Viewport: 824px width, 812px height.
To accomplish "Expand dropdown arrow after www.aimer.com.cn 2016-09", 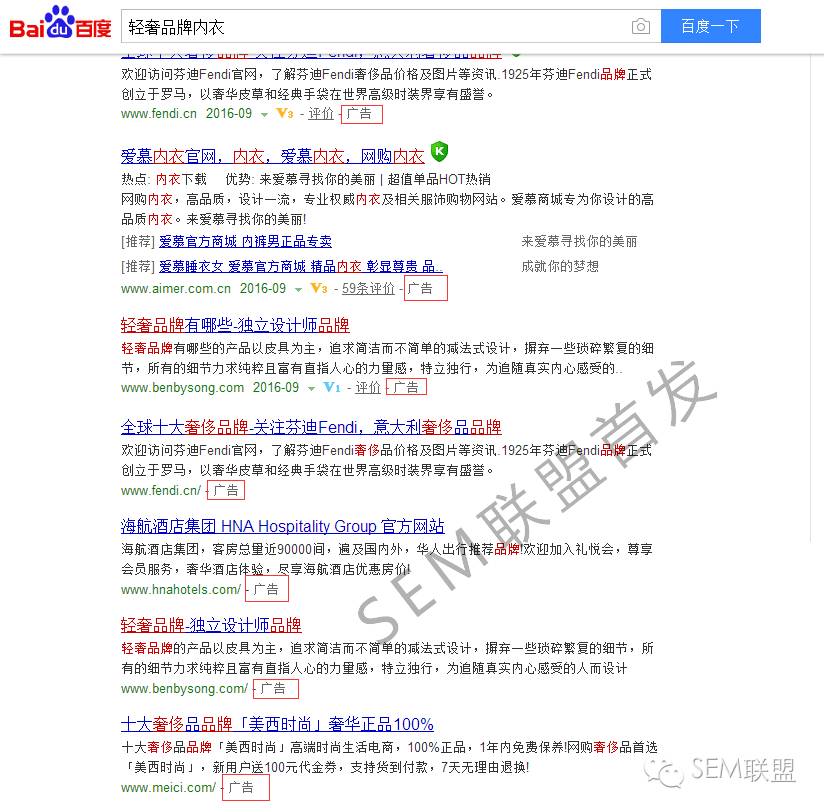I will pyautogui.click(x=298, y=290).
